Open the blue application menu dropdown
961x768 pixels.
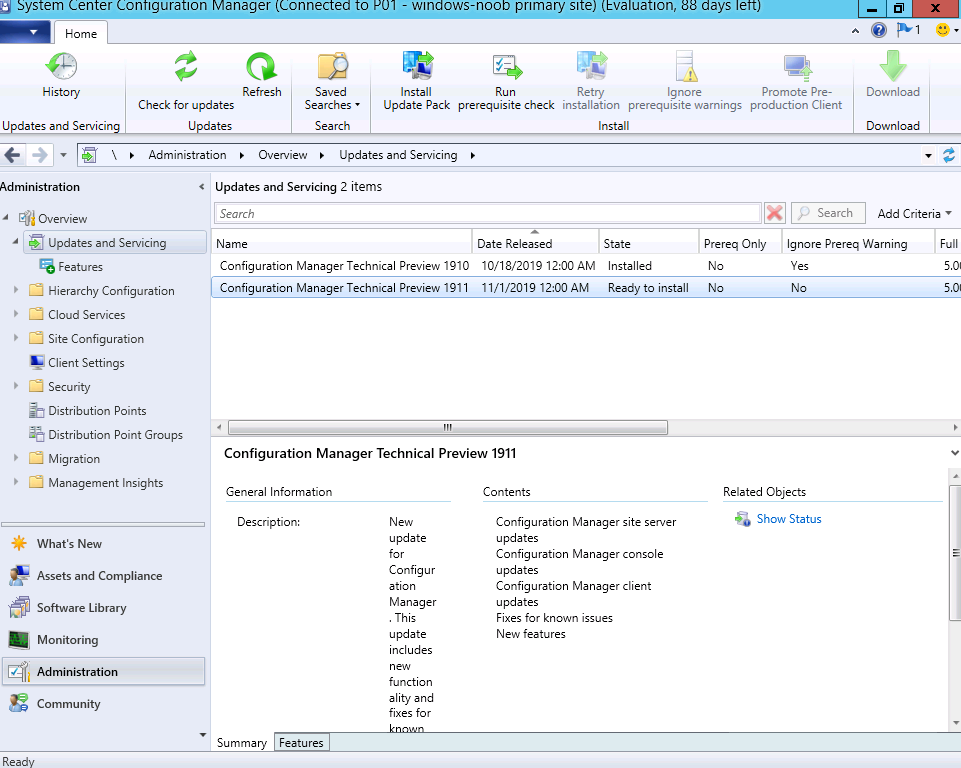(25, 32)
